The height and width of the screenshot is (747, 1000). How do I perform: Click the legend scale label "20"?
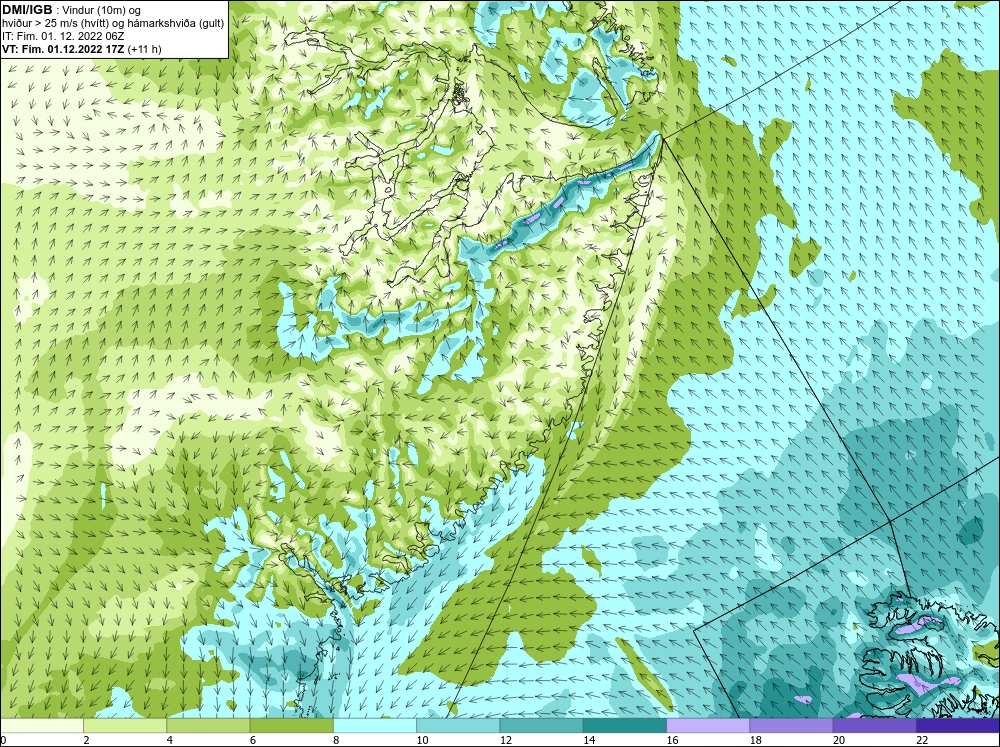839,740
